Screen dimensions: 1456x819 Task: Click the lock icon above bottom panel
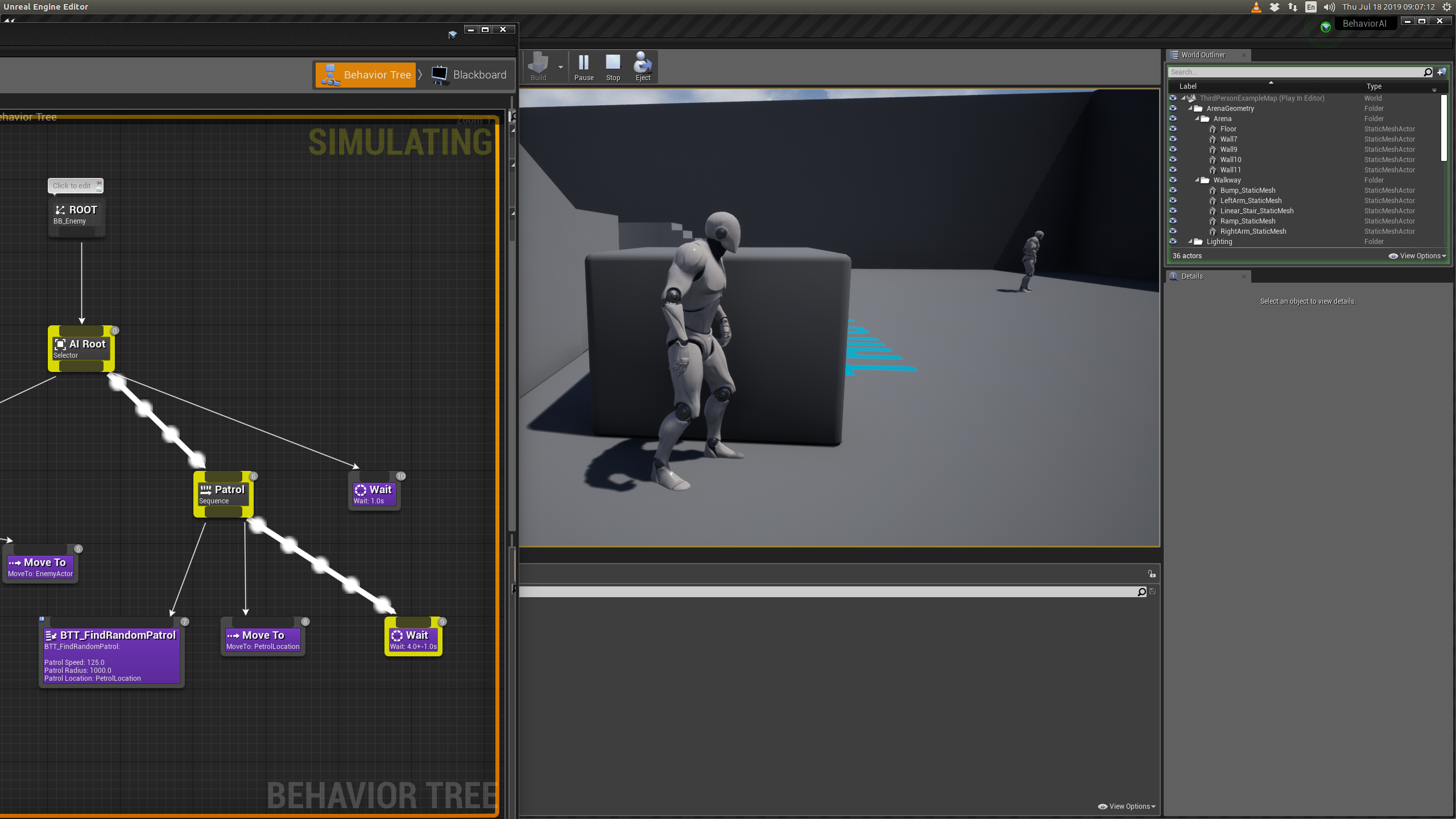(x=1151, y=574)
